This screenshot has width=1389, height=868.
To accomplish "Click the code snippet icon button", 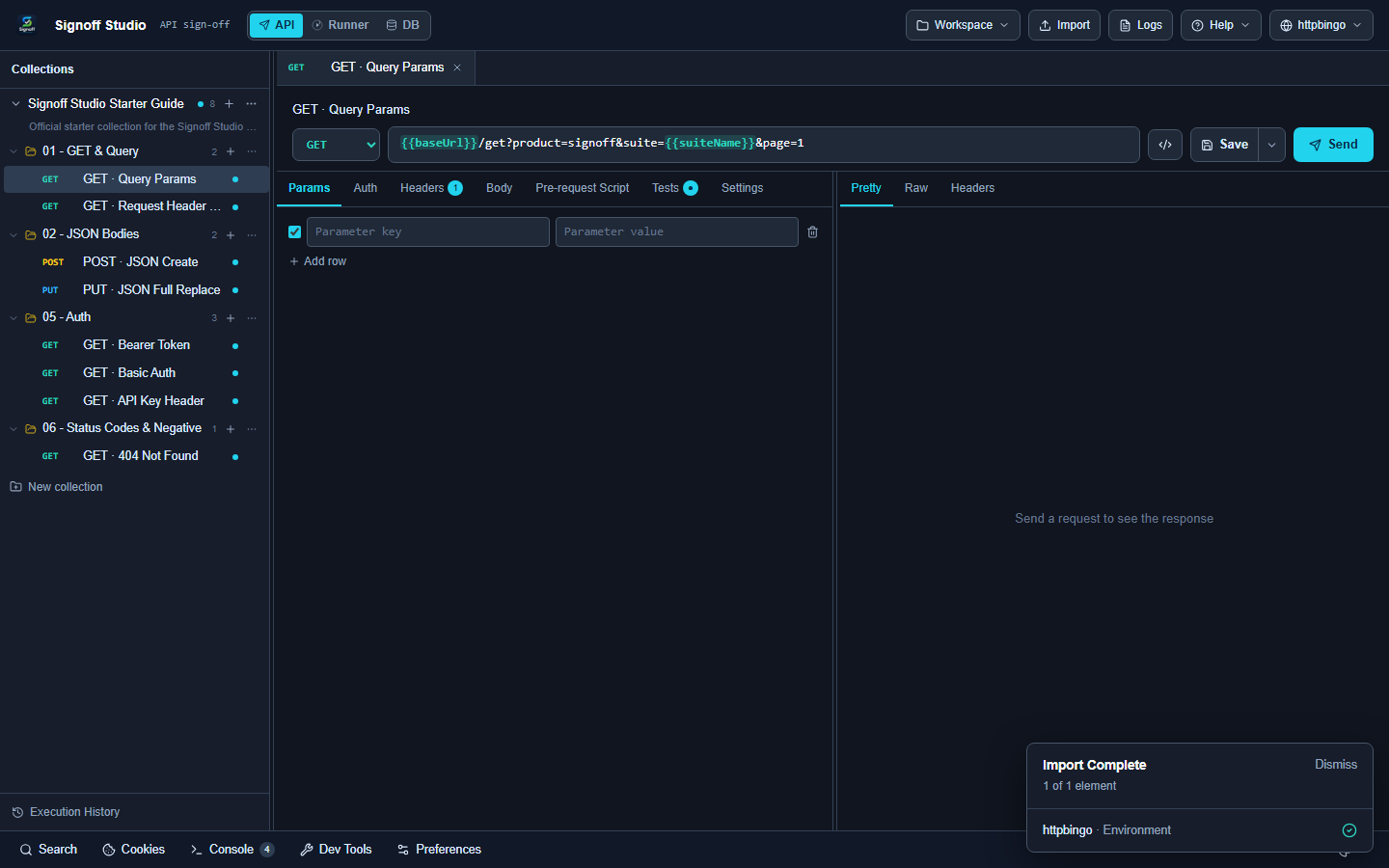I will pyautogui.click(x=1165, y=145).
